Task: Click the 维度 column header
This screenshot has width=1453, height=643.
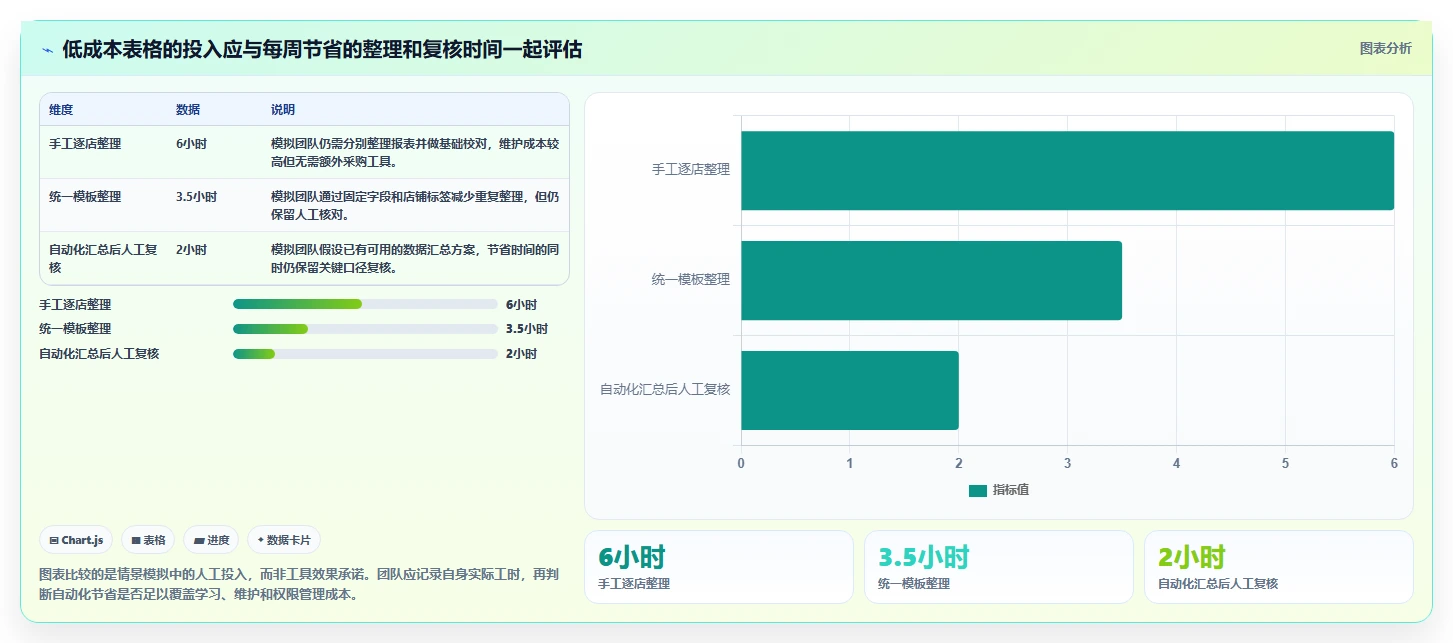Action: pos(61,110)
